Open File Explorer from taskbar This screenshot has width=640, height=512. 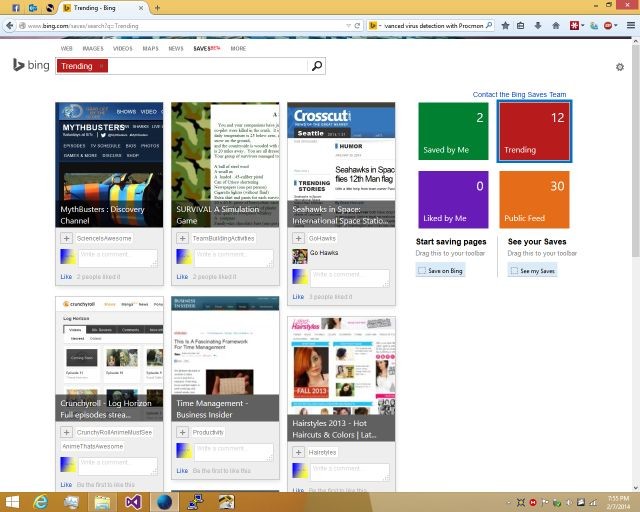click(x=102, y=502)
